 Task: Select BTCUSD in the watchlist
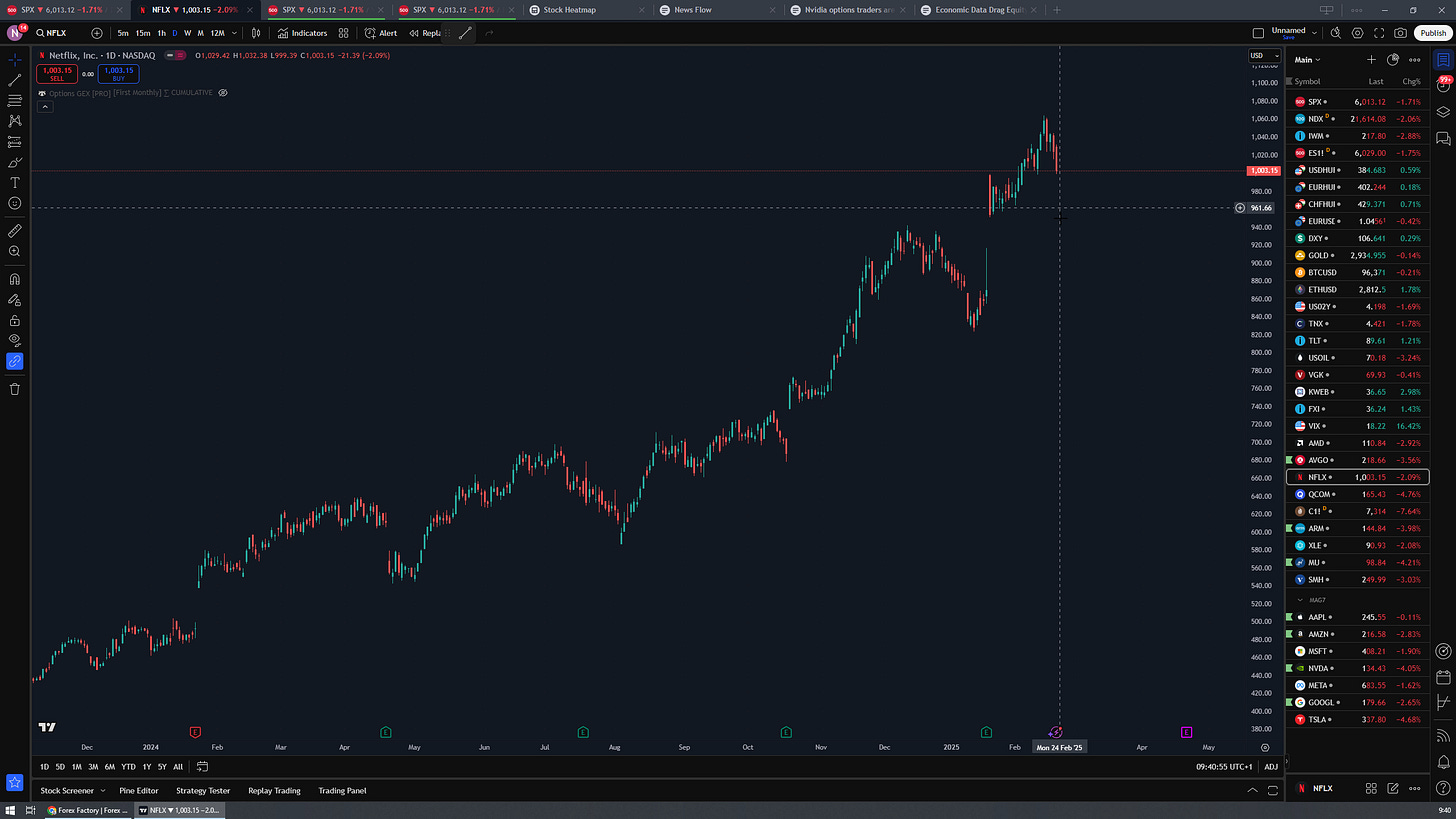pos(1358,273)
